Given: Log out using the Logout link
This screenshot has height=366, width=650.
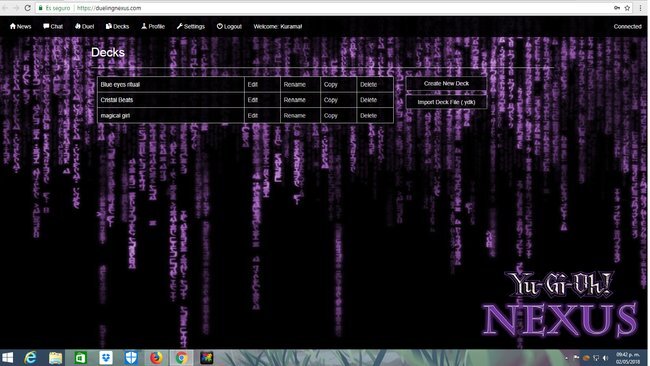Looking at the screenshot, I should coord(229,27).
